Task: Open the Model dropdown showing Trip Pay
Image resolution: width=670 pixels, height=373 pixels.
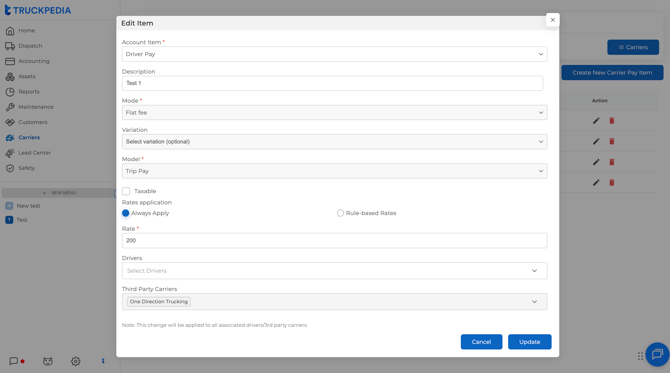Action: (334, 171)
